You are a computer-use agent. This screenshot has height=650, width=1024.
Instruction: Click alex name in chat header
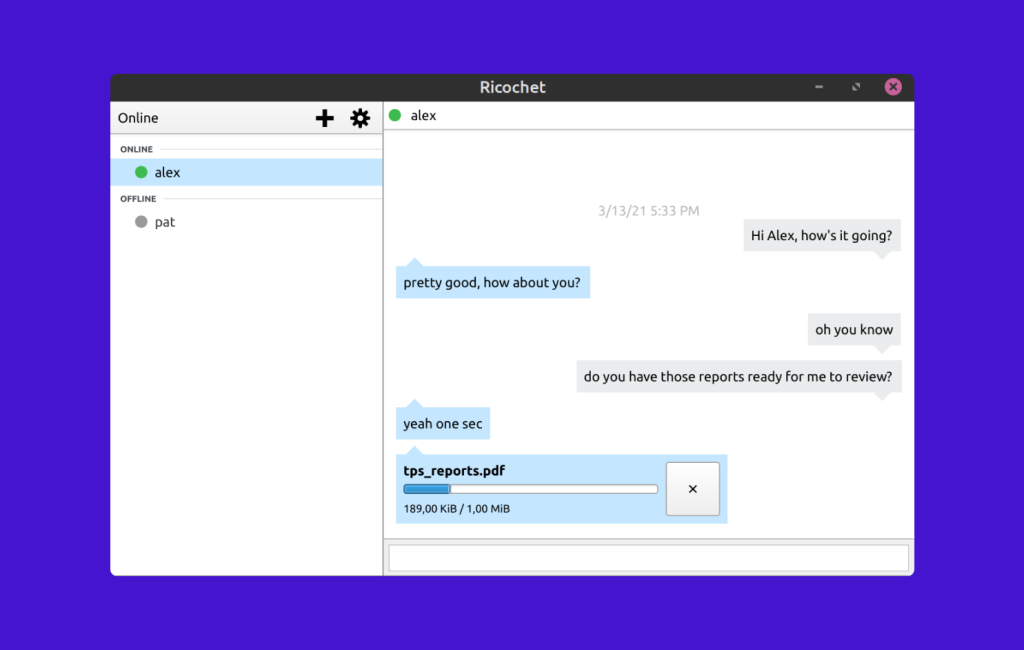(423, 116)
